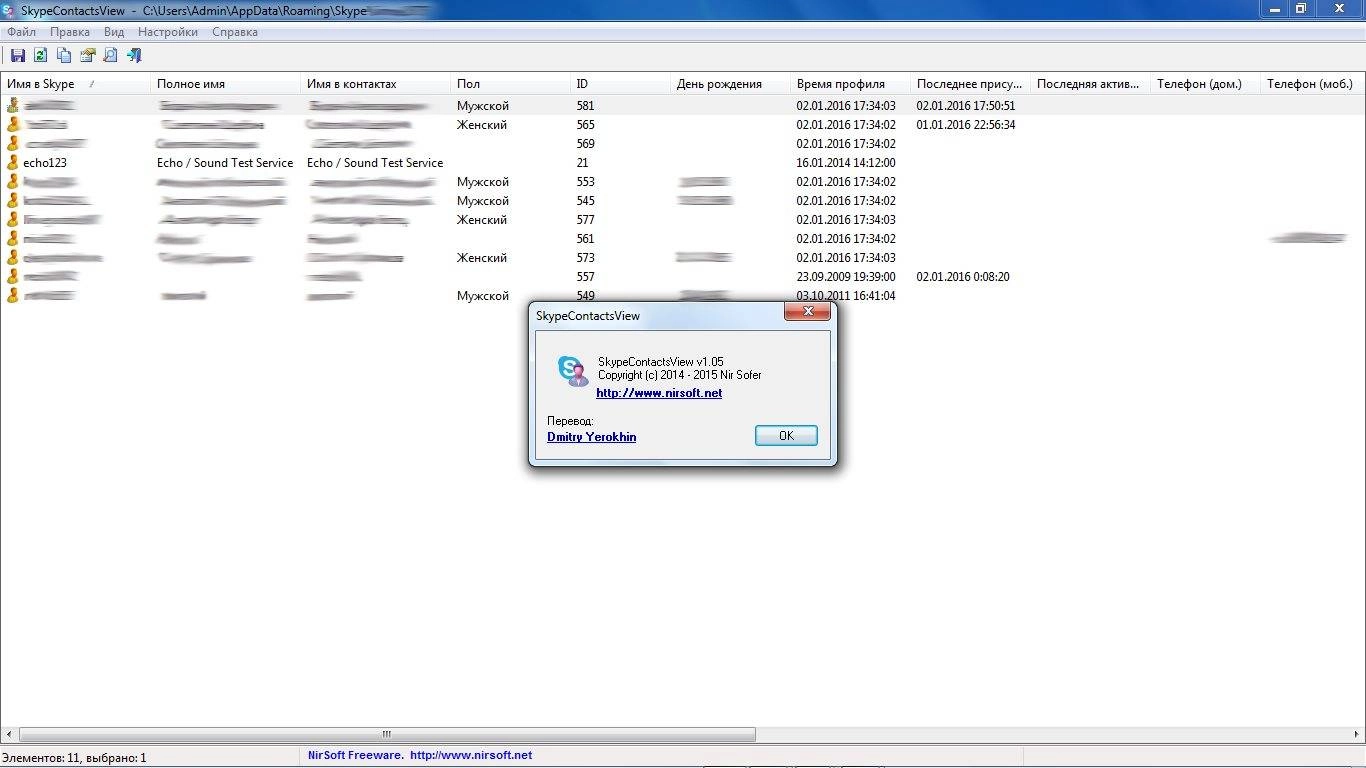The height and width of the screenshot is (768, 1366).
Task: Sort by the Последняя актив... column header
Action: pyautogui.click(x=1090, y=84)
